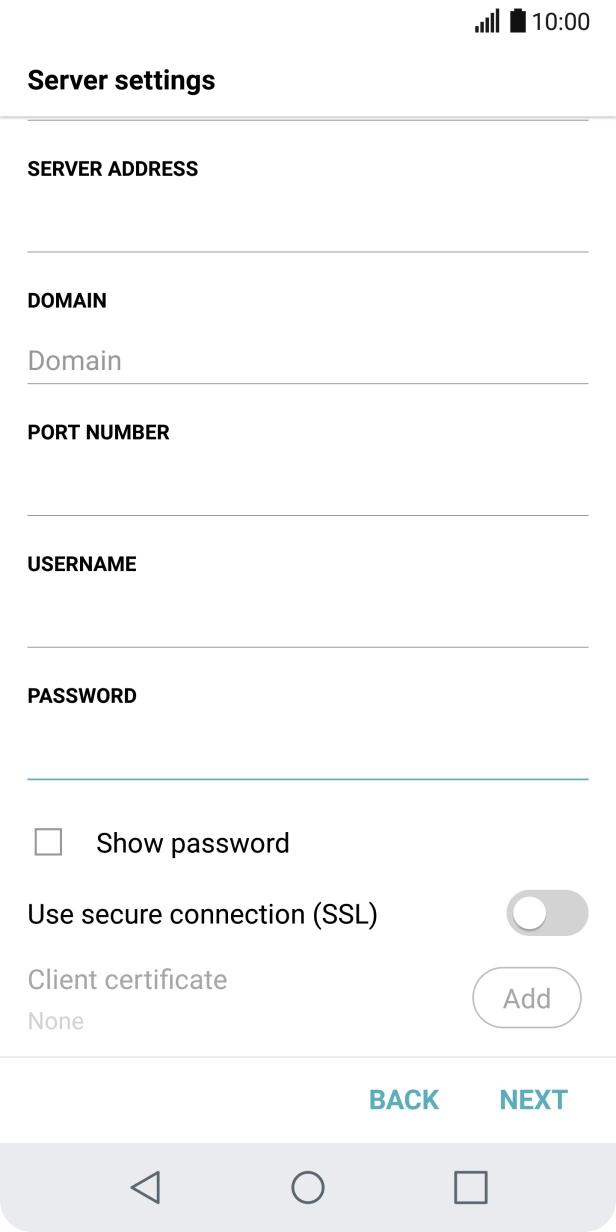Tap the Server settings title
The width and height of the screenshot is (616, 1232).
(121, 80)
